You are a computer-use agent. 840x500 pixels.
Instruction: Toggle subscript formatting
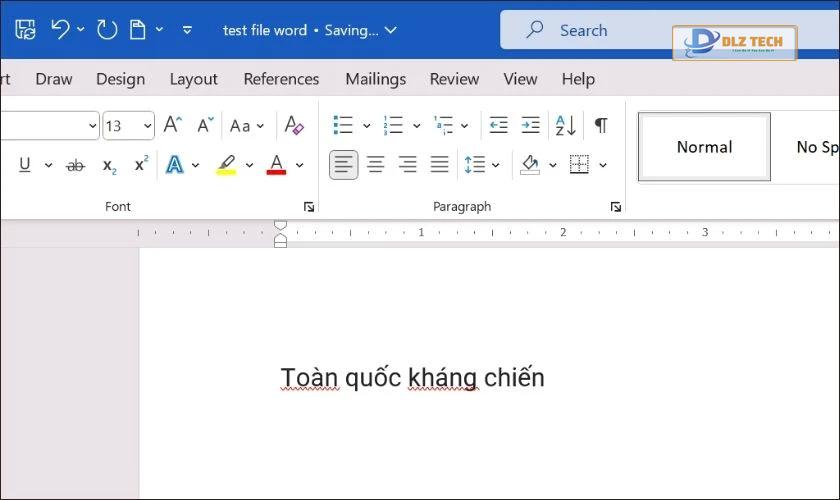pos(109,166)
